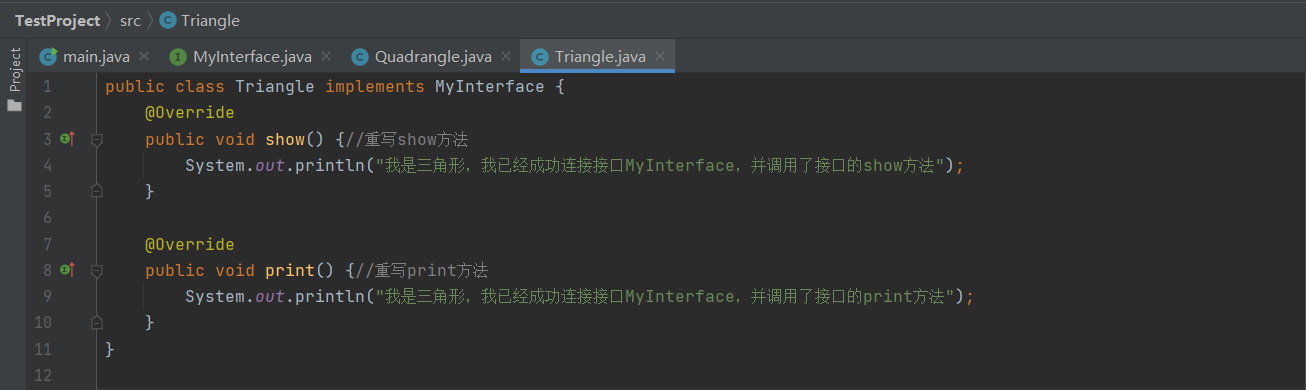
Task: Open the Project tool window side button
Action: click(x=14, y=69)
